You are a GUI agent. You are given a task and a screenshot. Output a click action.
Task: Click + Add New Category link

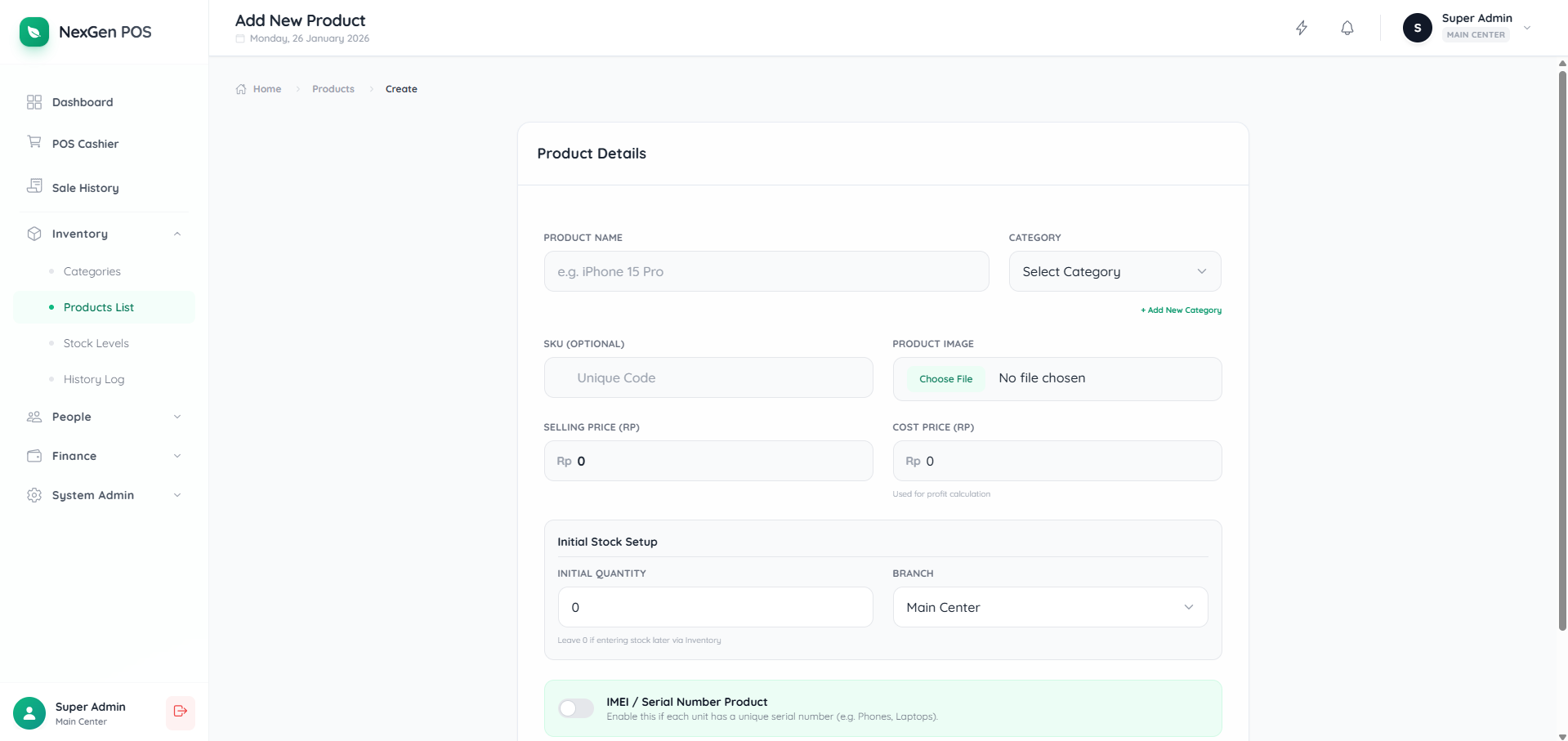[x=1180, y=310]
